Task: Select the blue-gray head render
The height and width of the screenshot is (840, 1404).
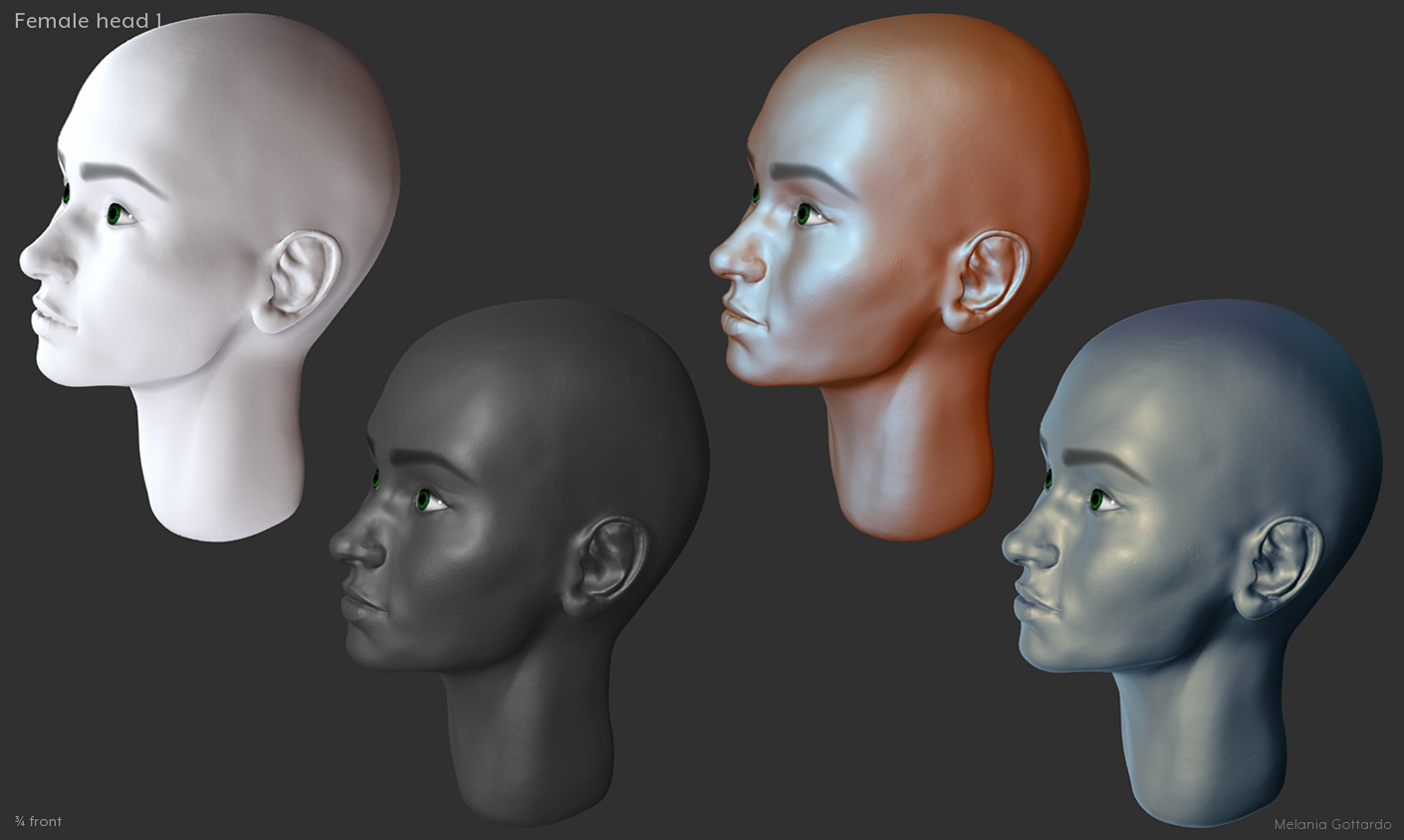Action: 1192,562
